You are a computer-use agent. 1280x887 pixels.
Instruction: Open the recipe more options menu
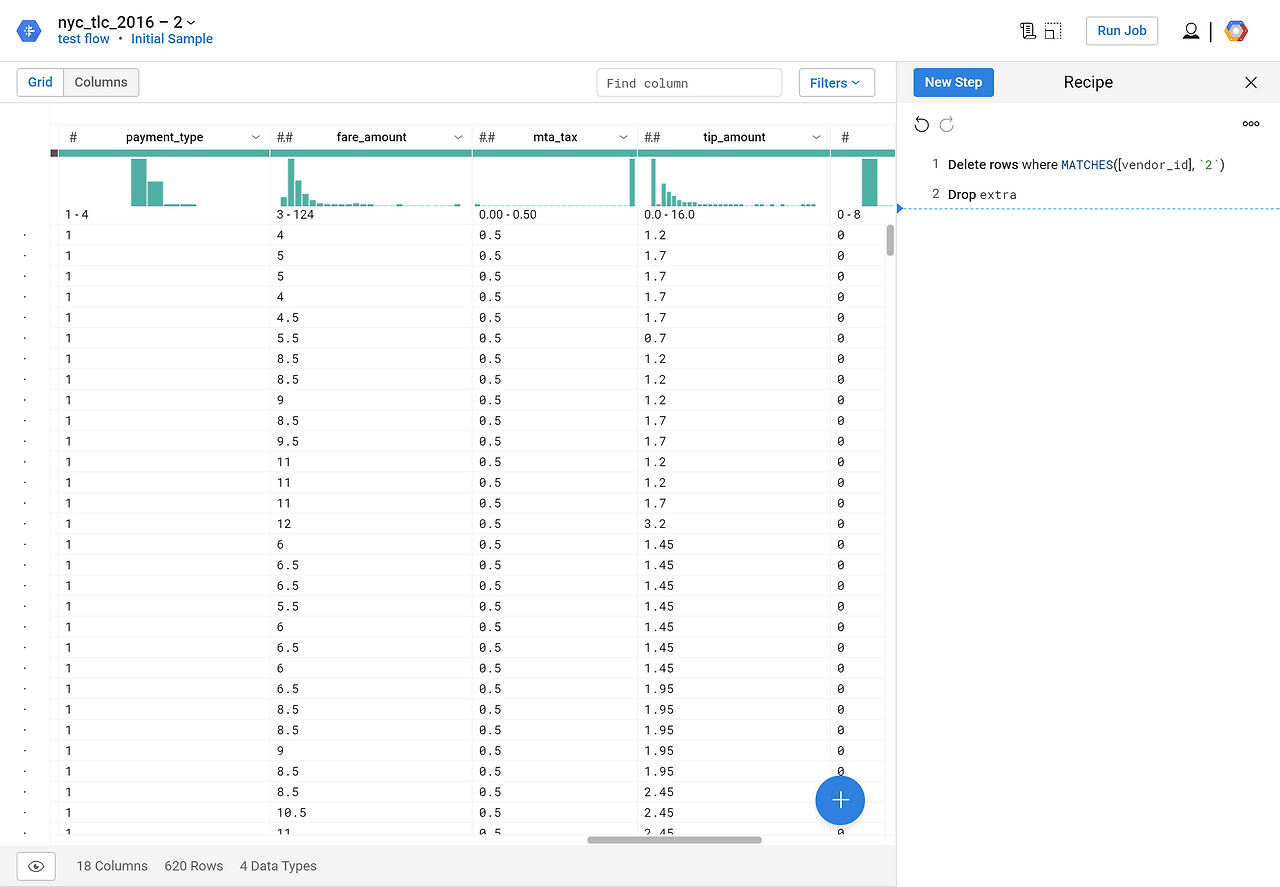[1250, 123]
